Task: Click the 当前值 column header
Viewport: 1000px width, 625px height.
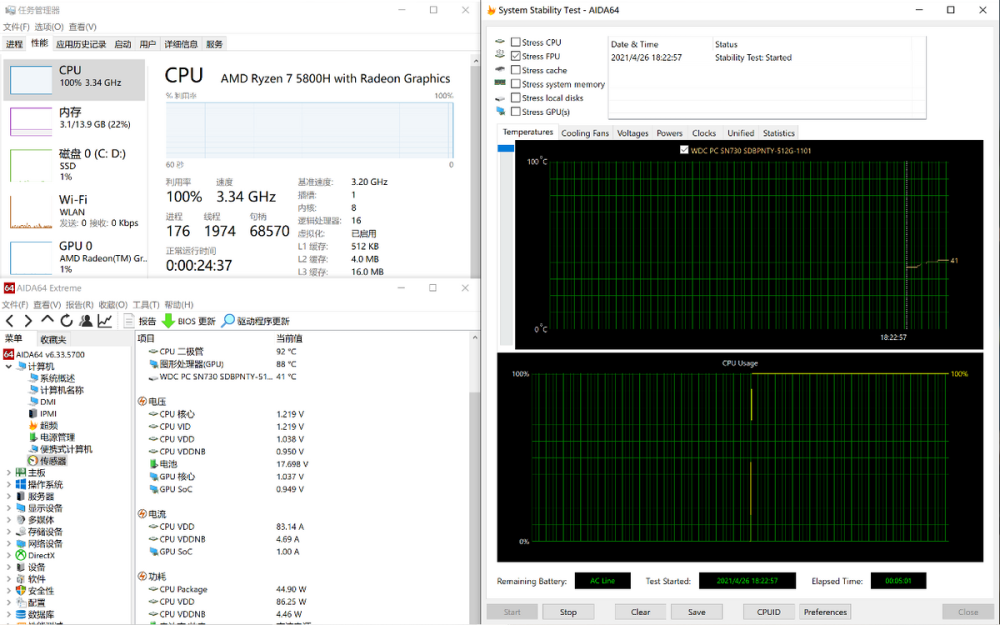Action: [x=289, y=338]
